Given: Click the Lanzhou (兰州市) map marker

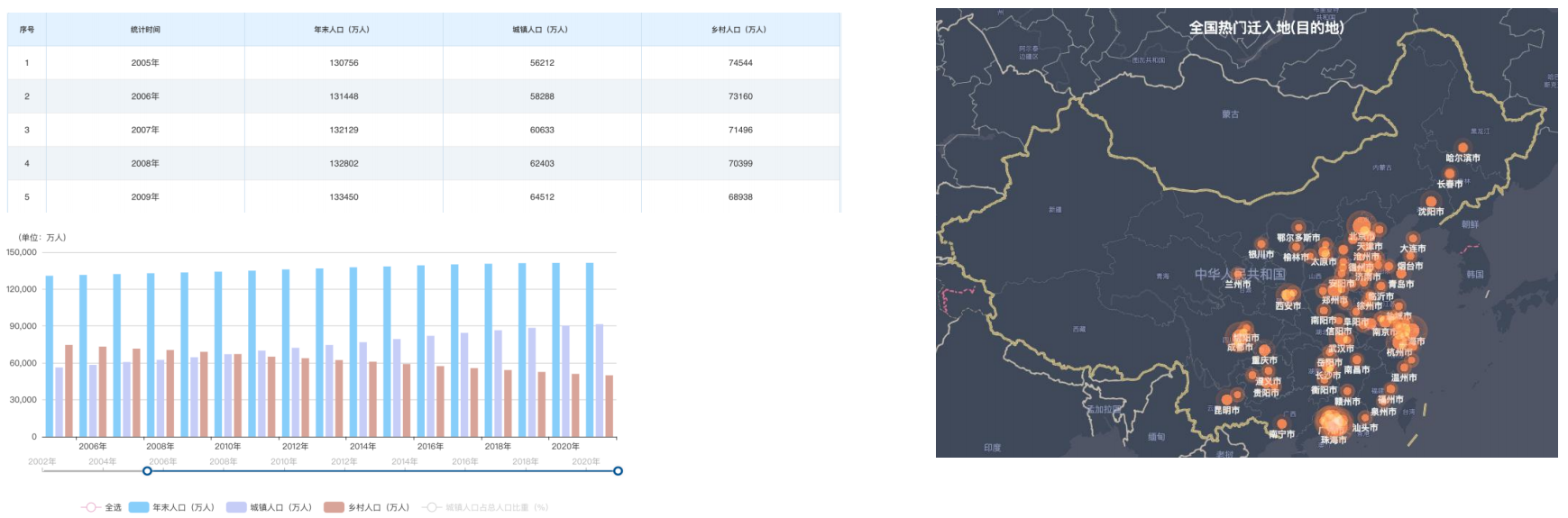Looking at the screenshot, I should point(1238,275).
